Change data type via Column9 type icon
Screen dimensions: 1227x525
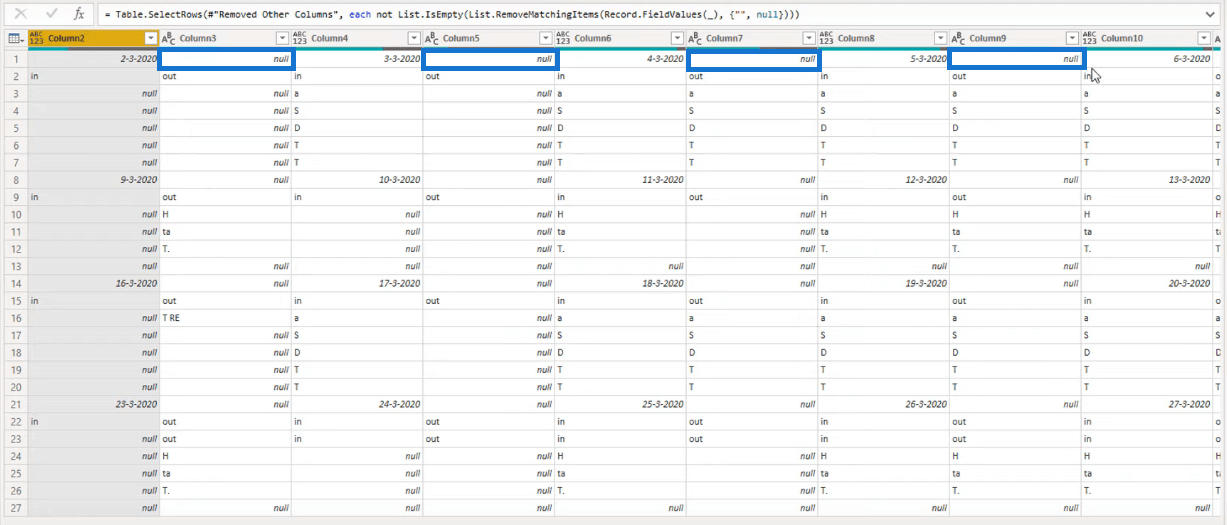pos(958,38)
